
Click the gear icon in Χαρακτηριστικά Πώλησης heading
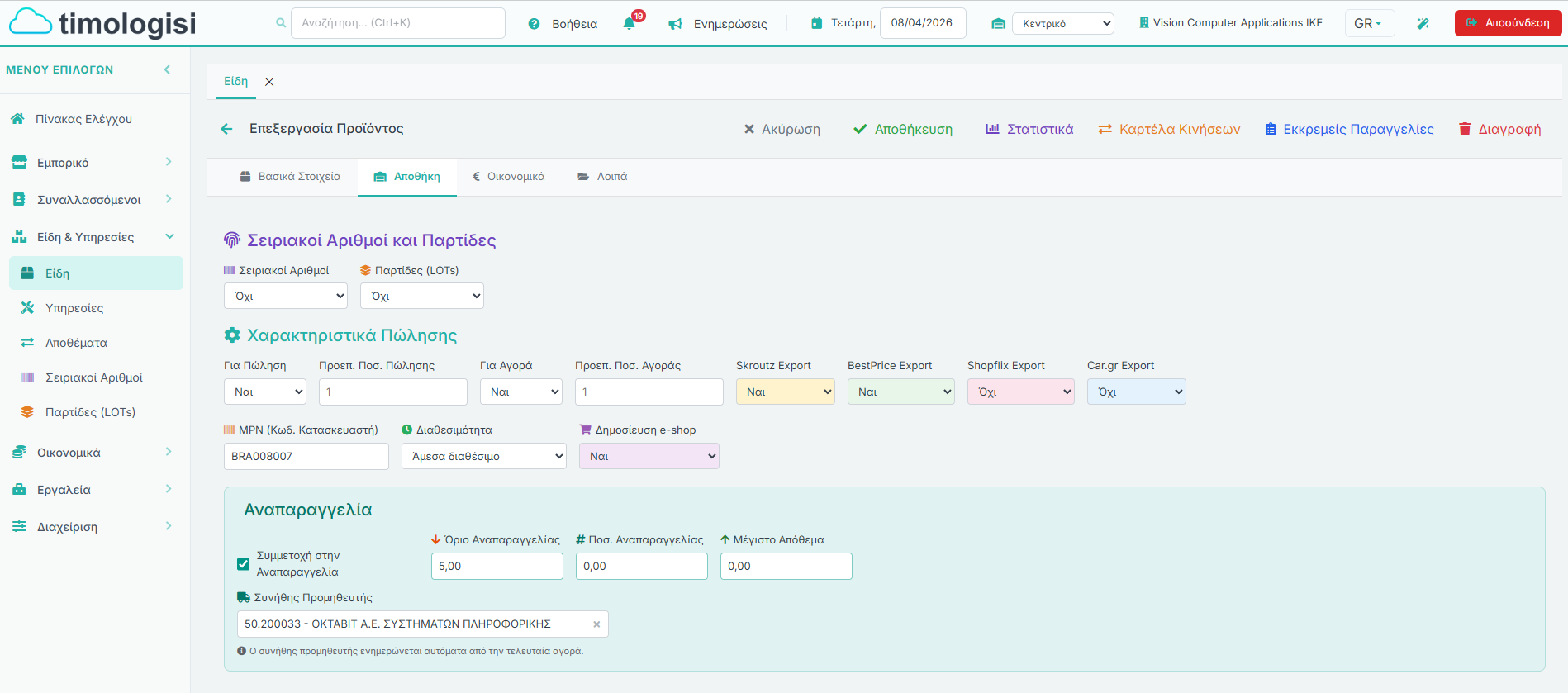coord(232,335)
